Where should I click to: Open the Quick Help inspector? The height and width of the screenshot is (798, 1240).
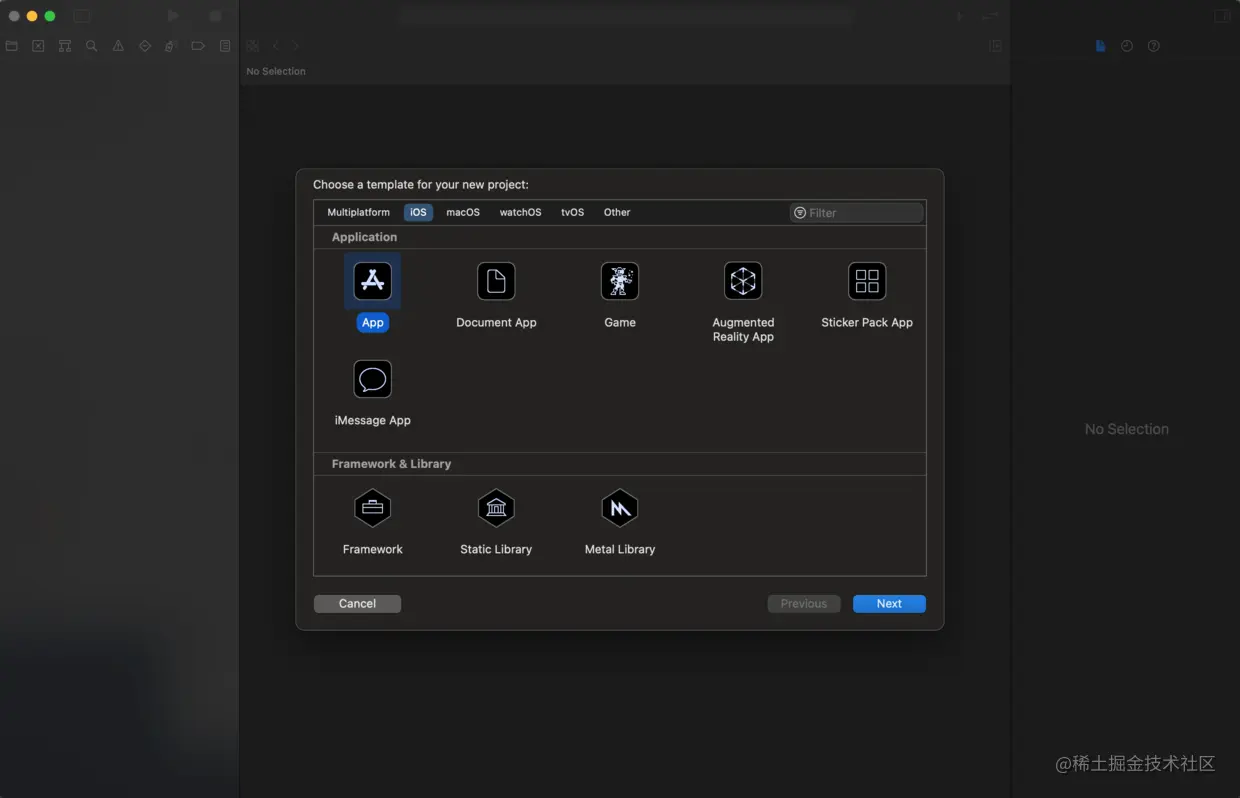pyautogui.click(x=1153, y=46)
